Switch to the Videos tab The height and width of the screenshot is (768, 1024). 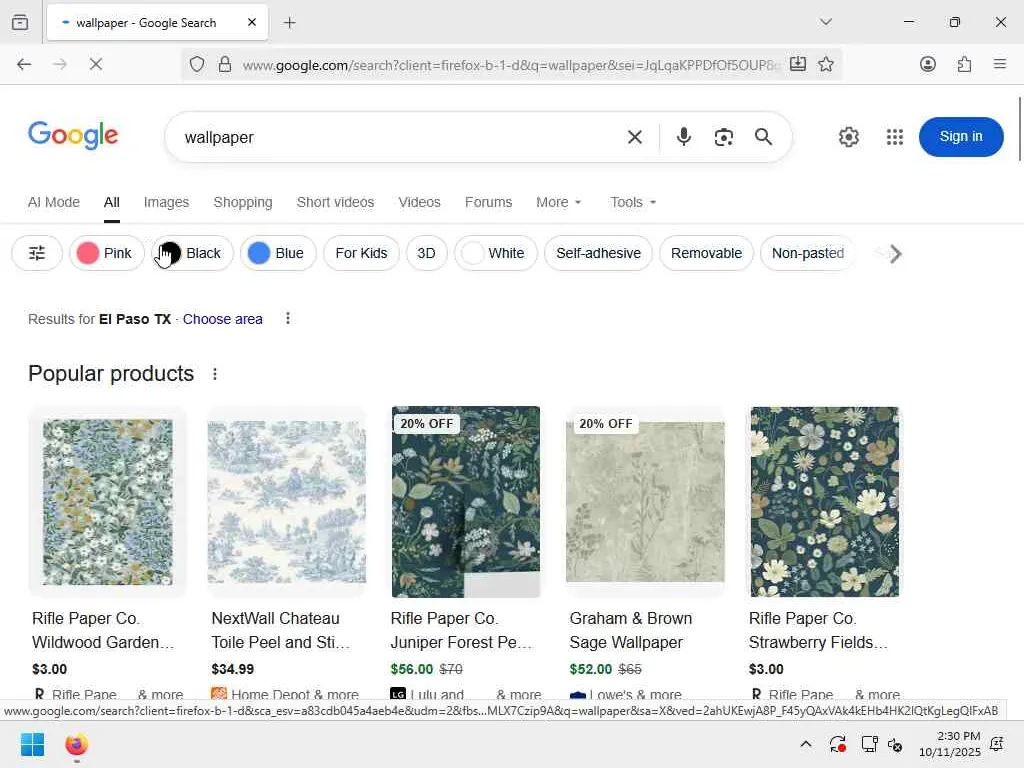point(419,202)
